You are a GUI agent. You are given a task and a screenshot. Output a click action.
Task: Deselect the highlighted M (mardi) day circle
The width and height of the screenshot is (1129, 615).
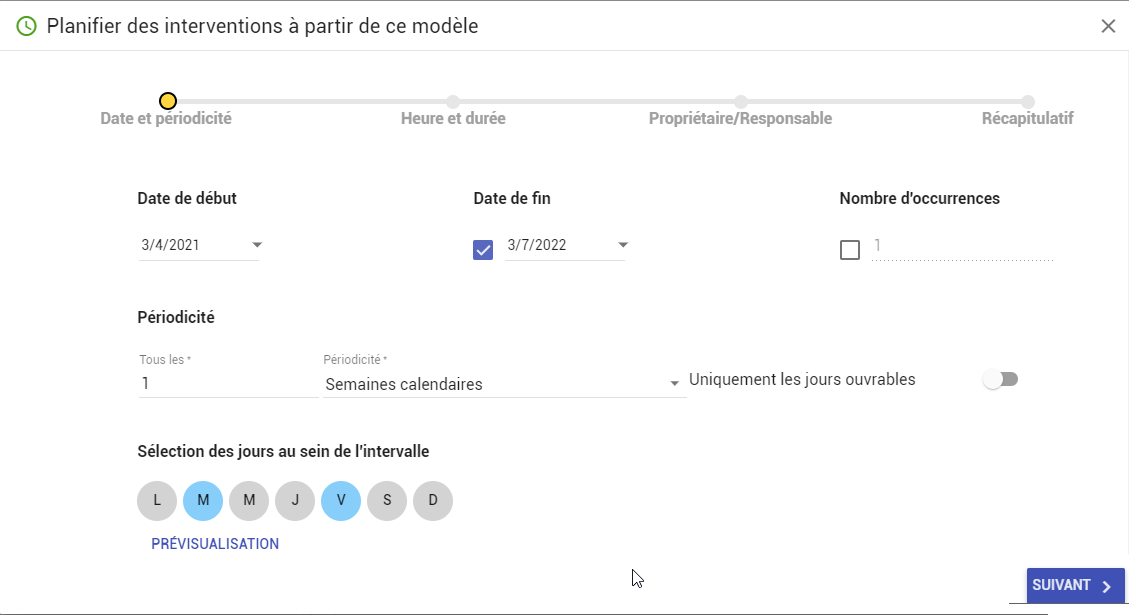point(203,500)
